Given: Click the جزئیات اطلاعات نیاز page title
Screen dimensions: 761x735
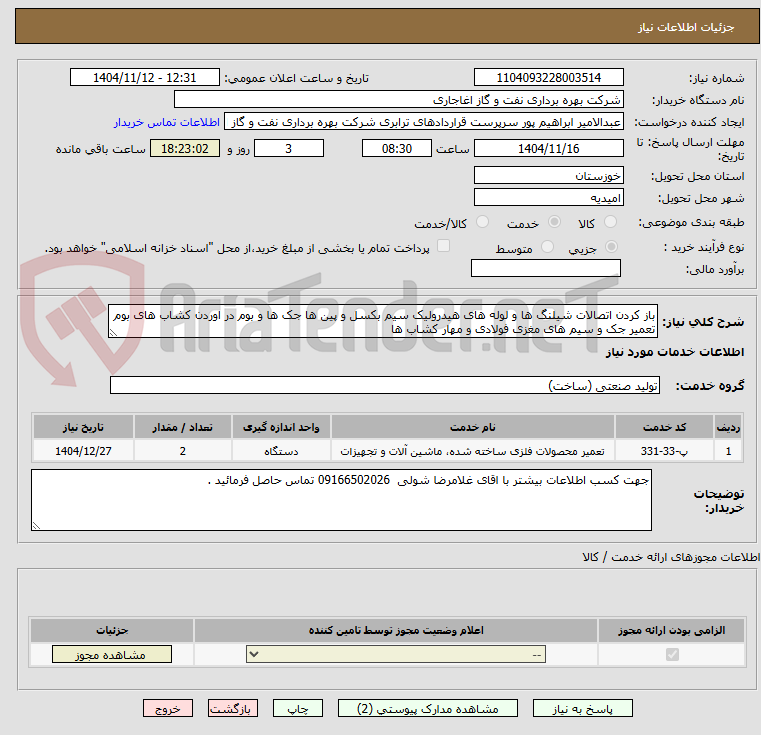Looking at the screenshot, I should pos(686,27).
